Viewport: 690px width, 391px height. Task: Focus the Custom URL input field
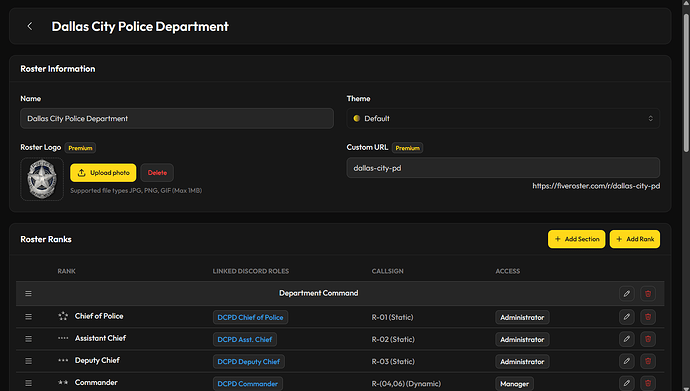[503, 168]
